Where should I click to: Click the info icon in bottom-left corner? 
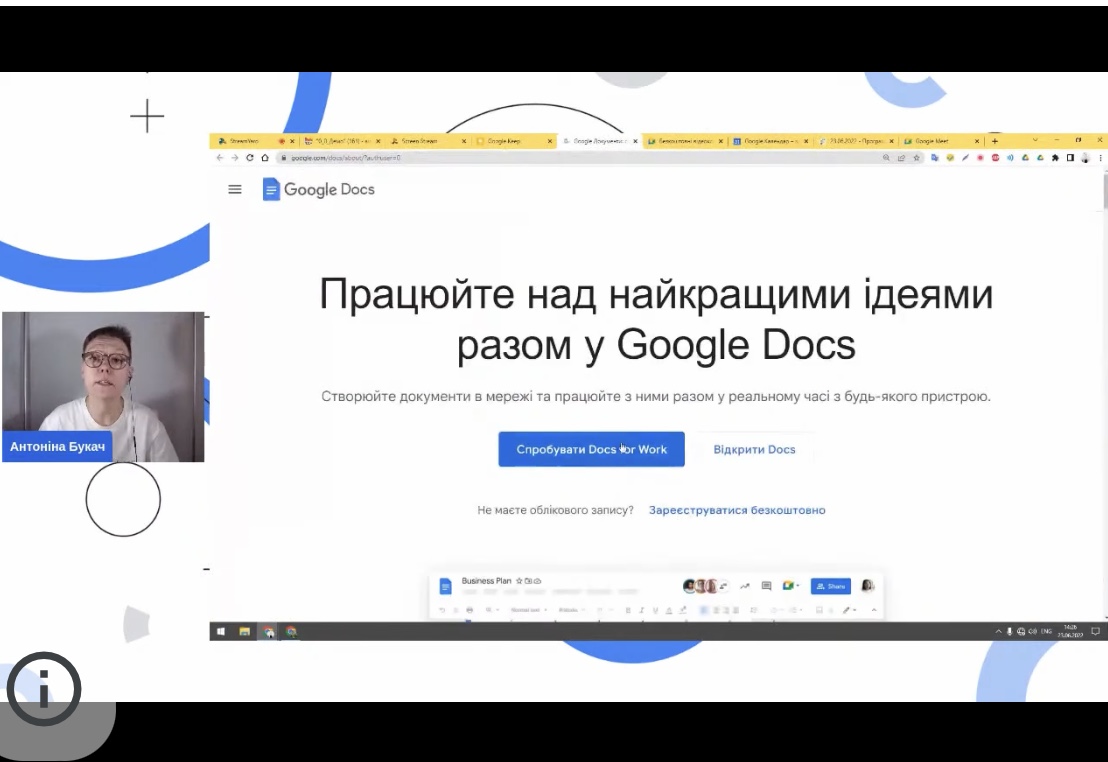coord(44,688)
